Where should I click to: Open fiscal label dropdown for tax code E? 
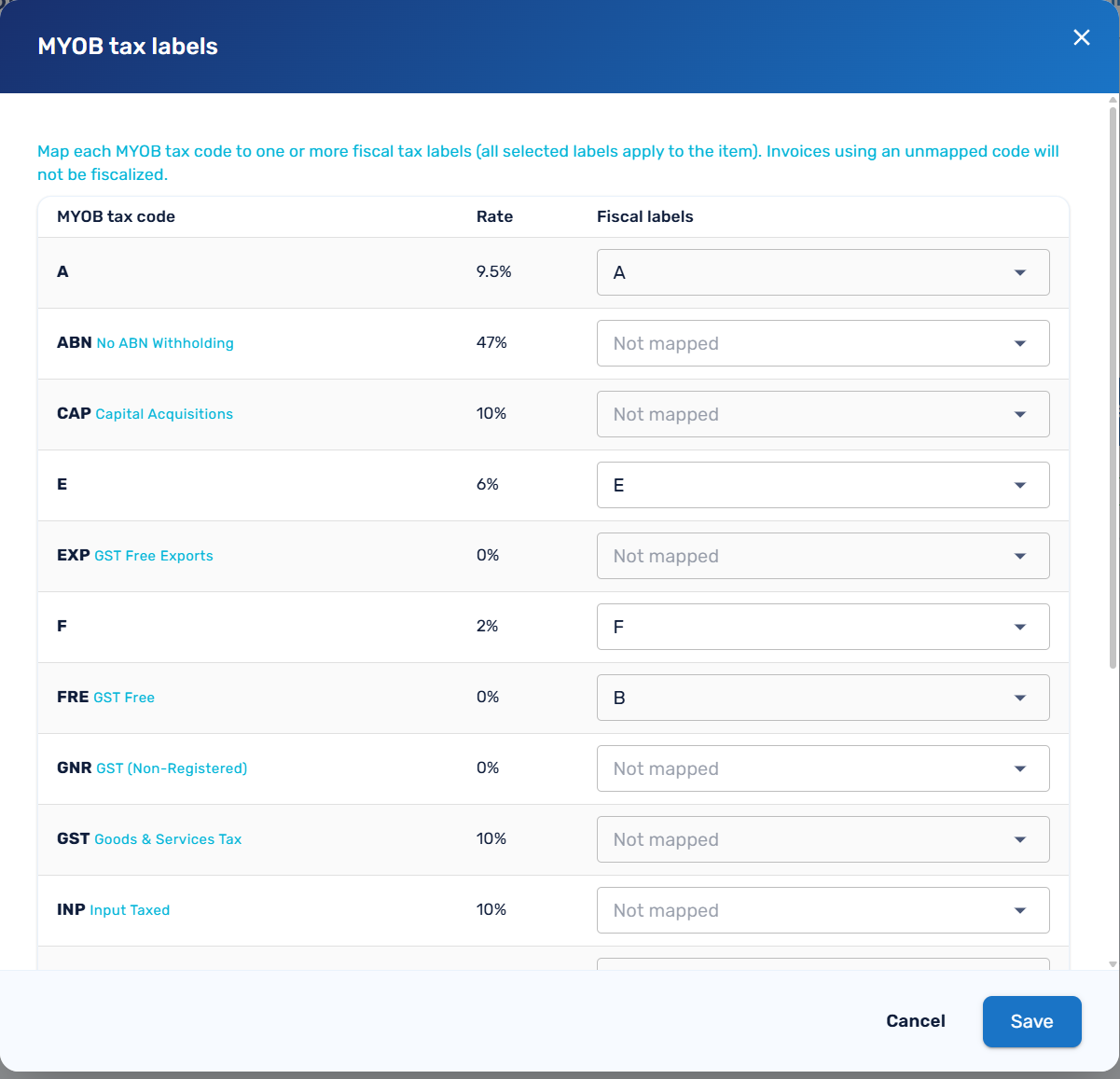pyautogui.click(x=823, y=485)
